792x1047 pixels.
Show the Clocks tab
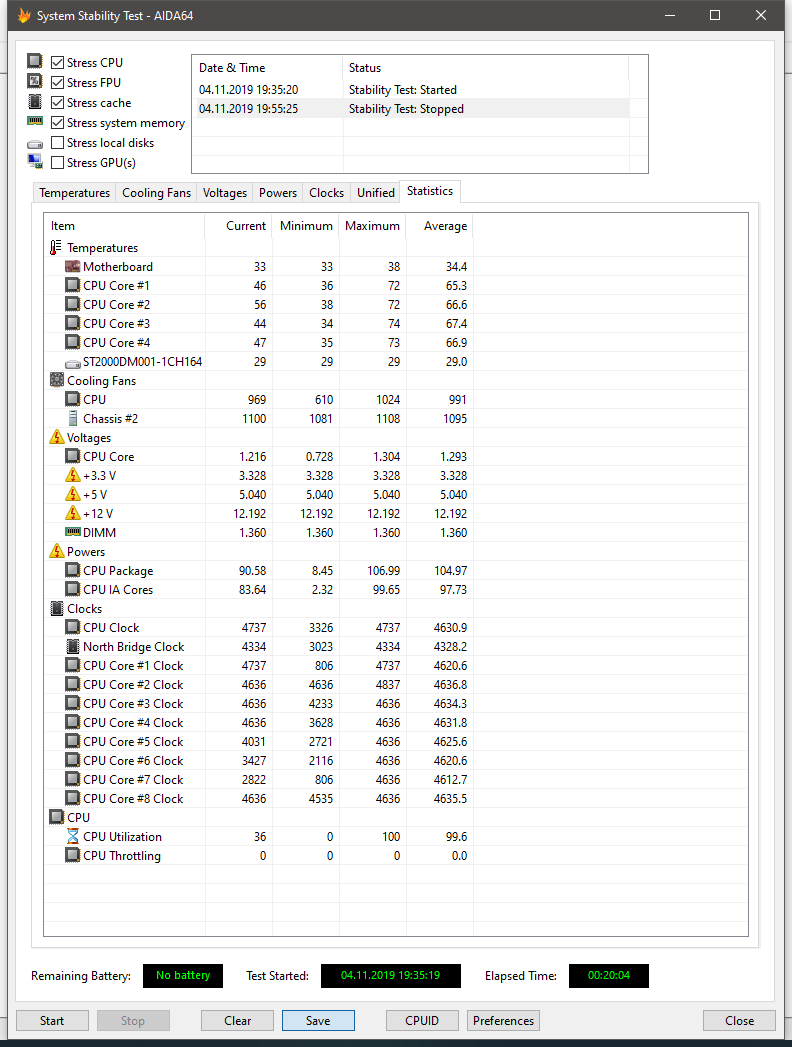click(x=327, y=192)
